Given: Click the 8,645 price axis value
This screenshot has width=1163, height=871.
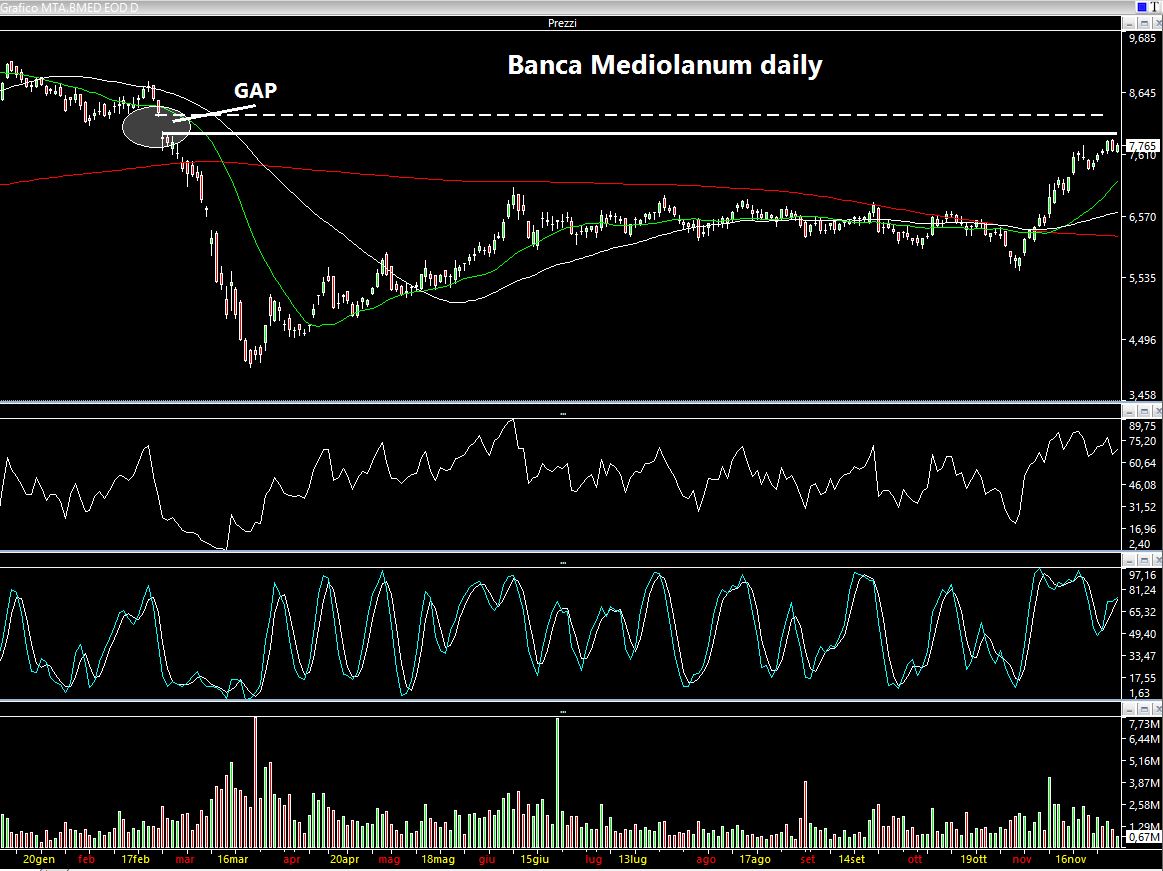Looking at the screenshot, I should 1142,93.
